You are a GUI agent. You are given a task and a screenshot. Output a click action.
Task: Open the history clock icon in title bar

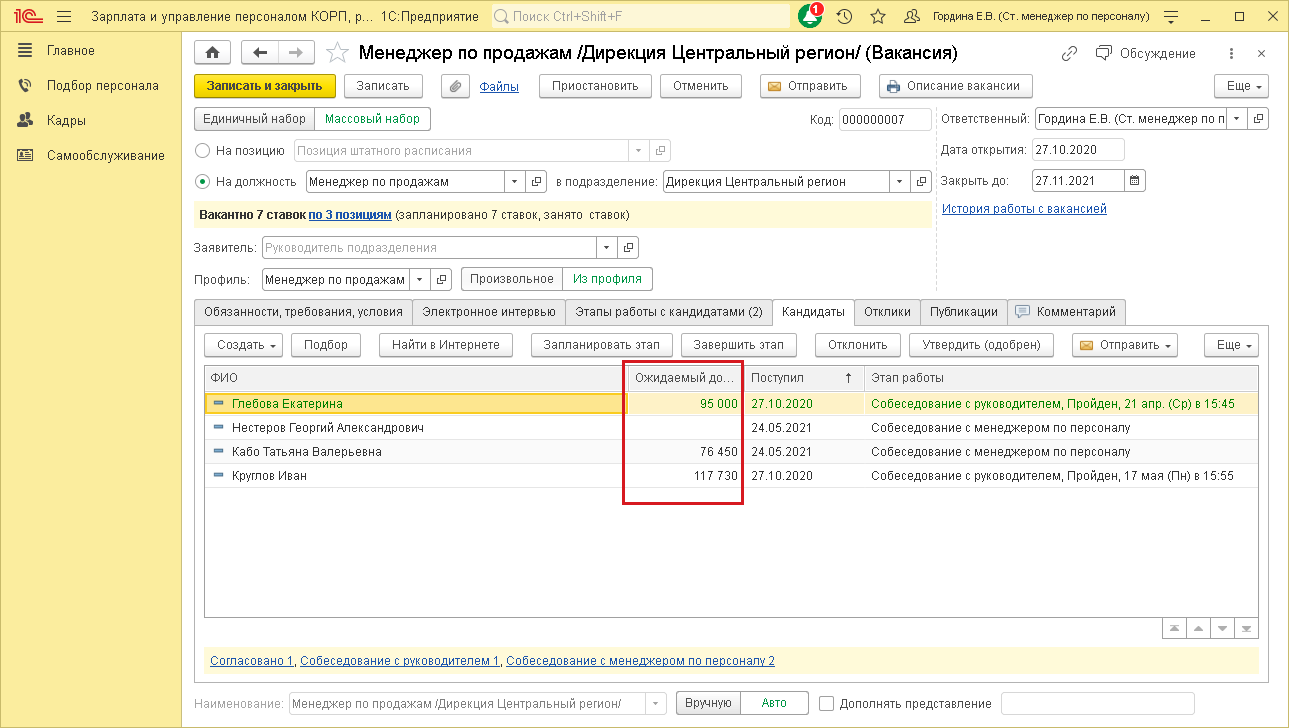coord(844,17)
